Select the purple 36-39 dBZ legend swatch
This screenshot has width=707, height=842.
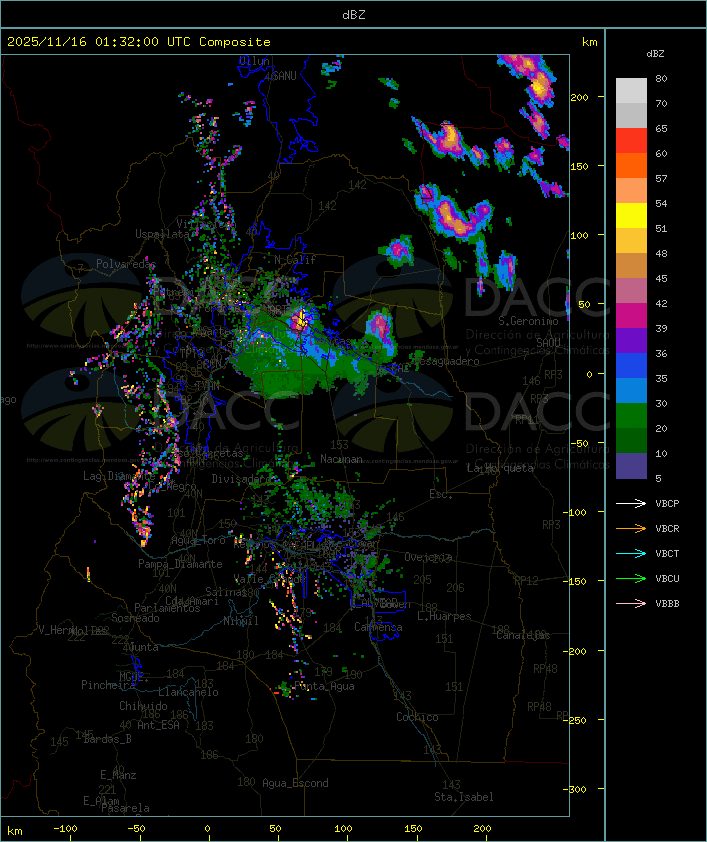click(x=631, y=340)
